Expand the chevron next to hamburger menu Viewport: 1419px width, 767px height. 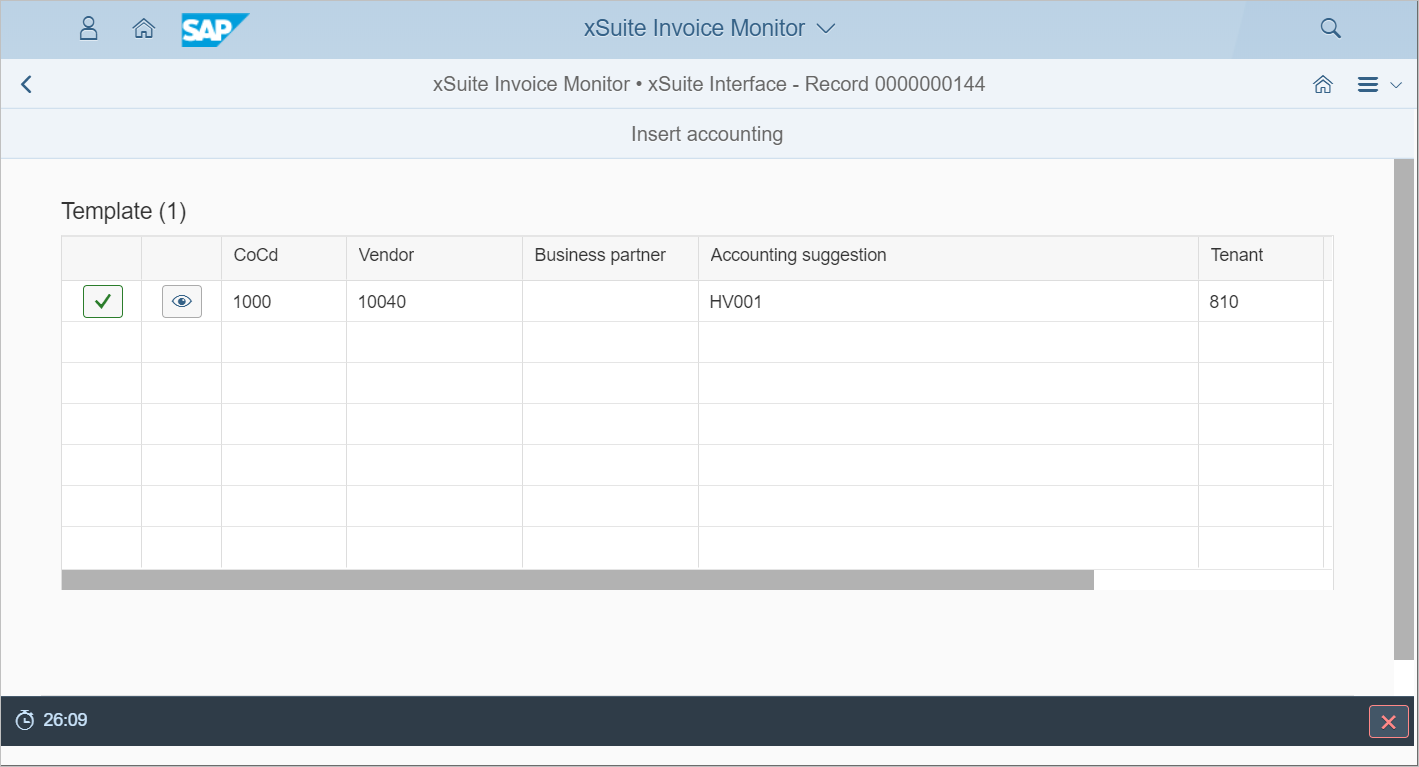[1396, 86]
